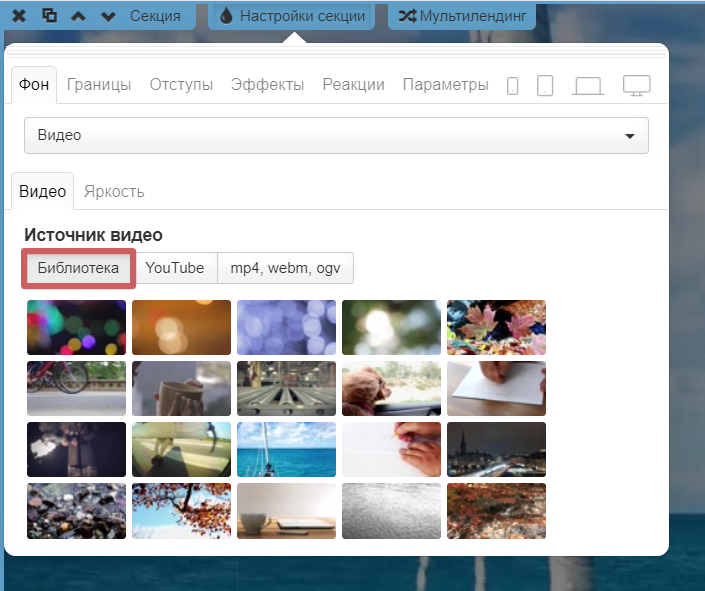
Task: Select the desktop monitor view icon
Action: click(637, 86)
